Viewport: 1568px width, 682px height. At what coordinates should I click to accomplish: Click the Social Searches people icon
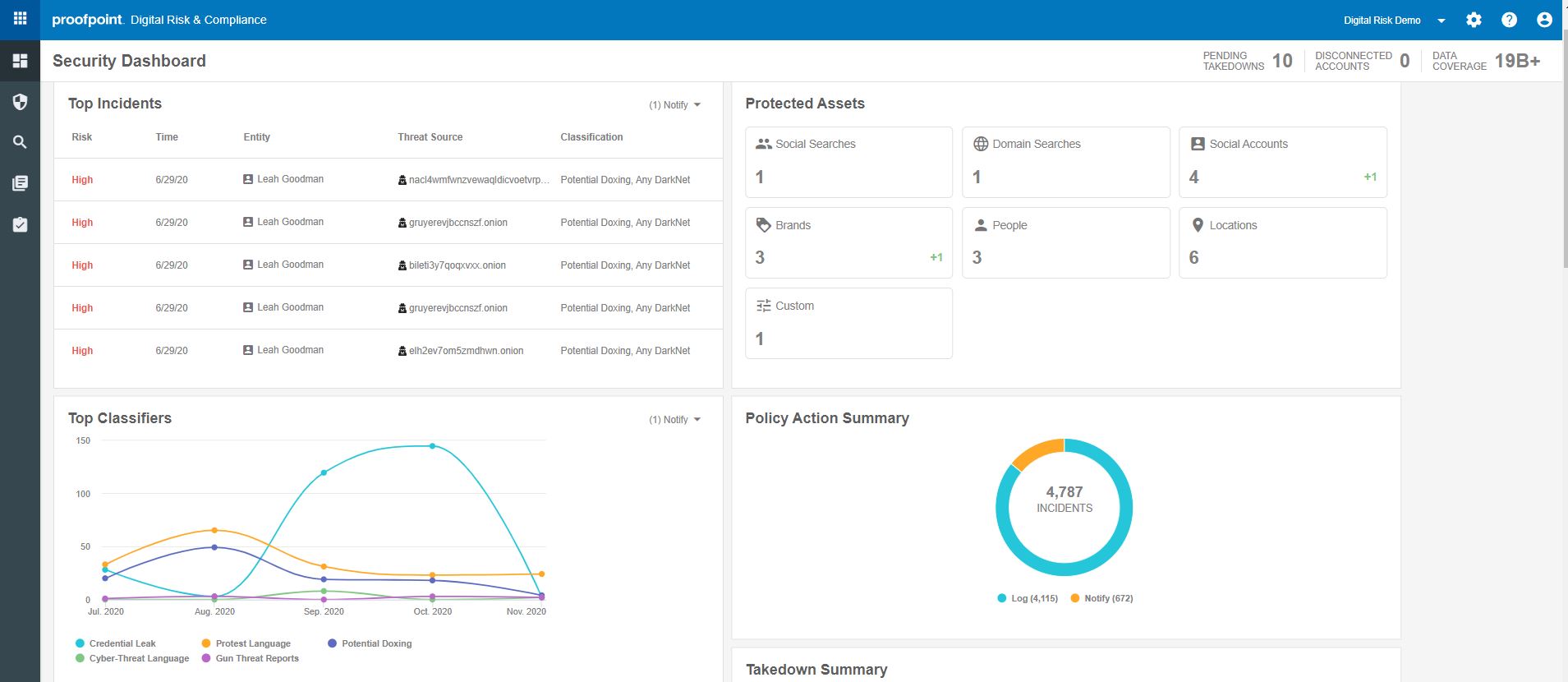point(763,144)
